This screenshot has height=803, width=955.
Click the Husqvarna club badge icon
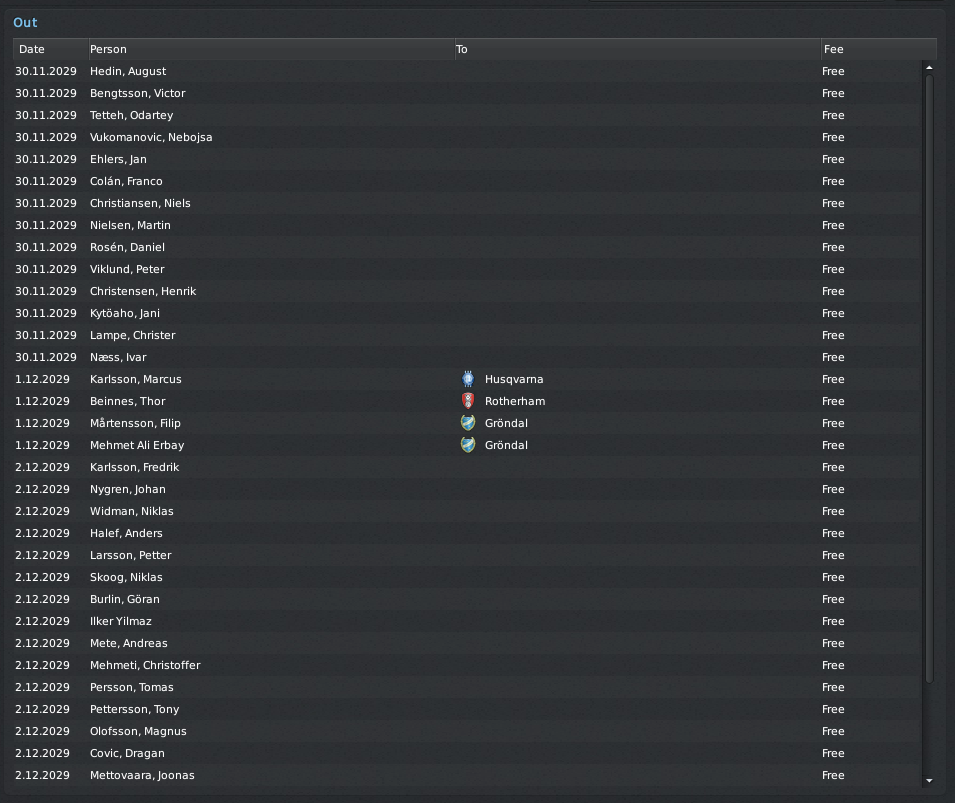pos(468,379)
